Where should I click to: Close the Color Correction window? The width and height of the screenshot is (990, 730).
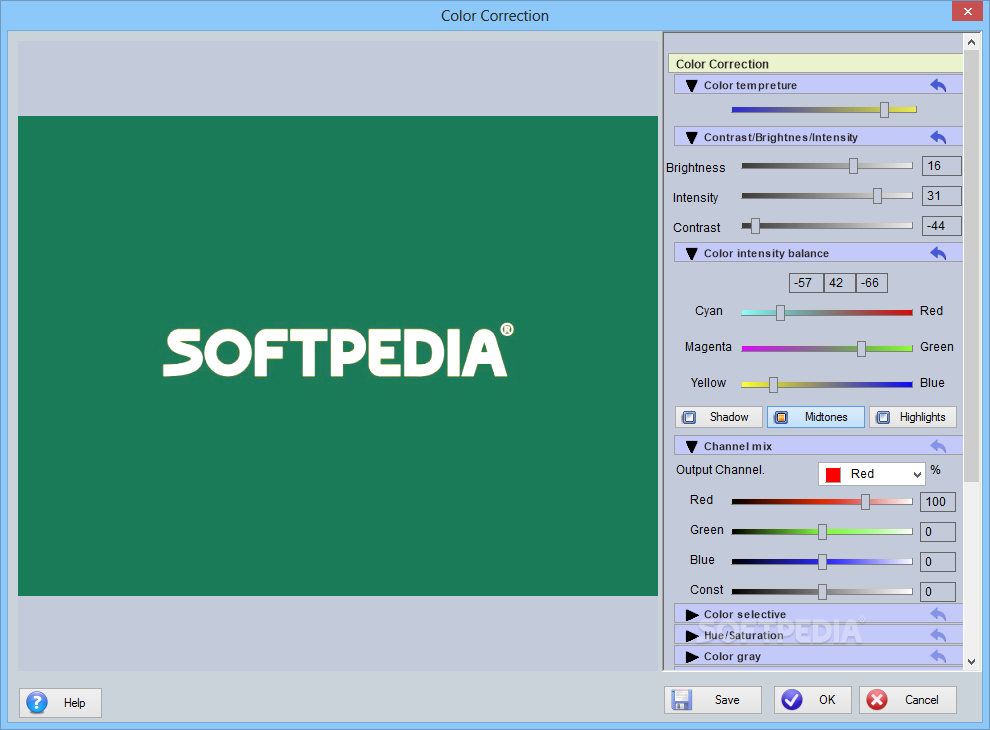tap(968, 11)
